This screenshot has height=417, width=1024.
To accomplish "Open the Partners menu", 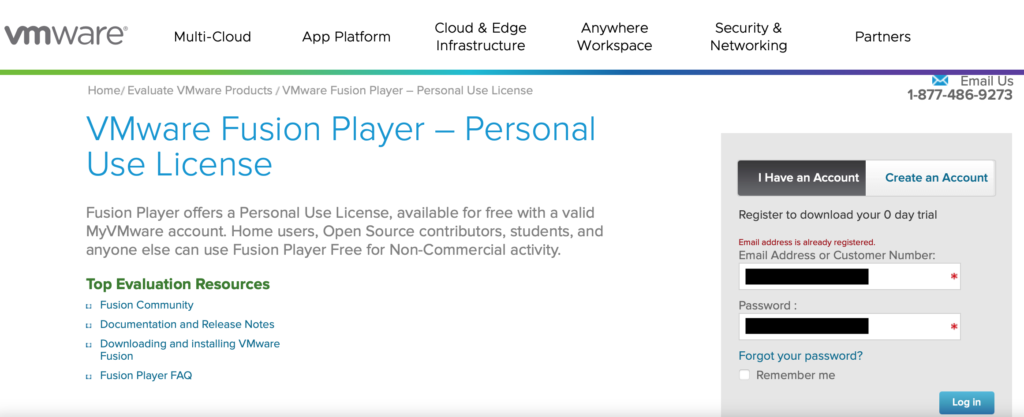I will coord(882,37).
